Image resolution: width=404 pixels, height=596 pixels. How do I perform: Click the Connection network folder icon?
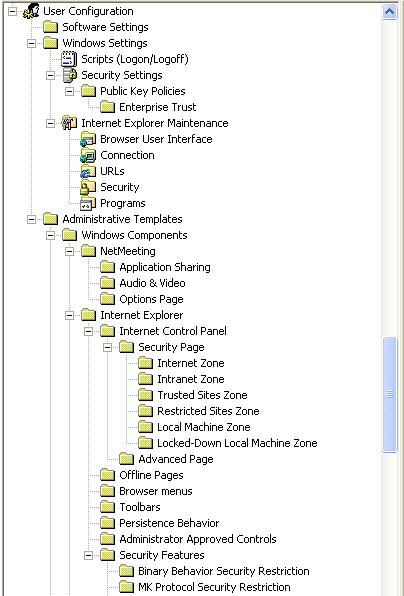(88, 155)
